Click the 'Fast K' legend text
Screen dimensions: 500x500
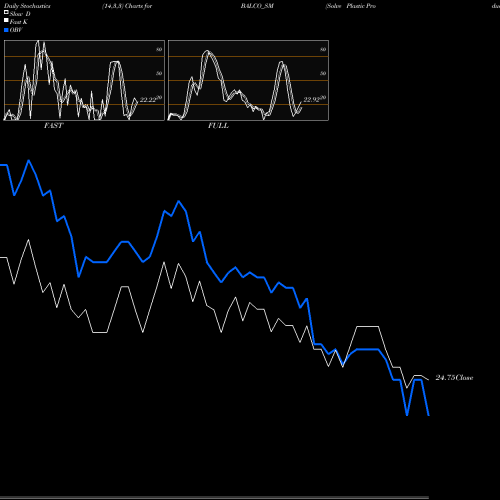[x=19, y=22]
